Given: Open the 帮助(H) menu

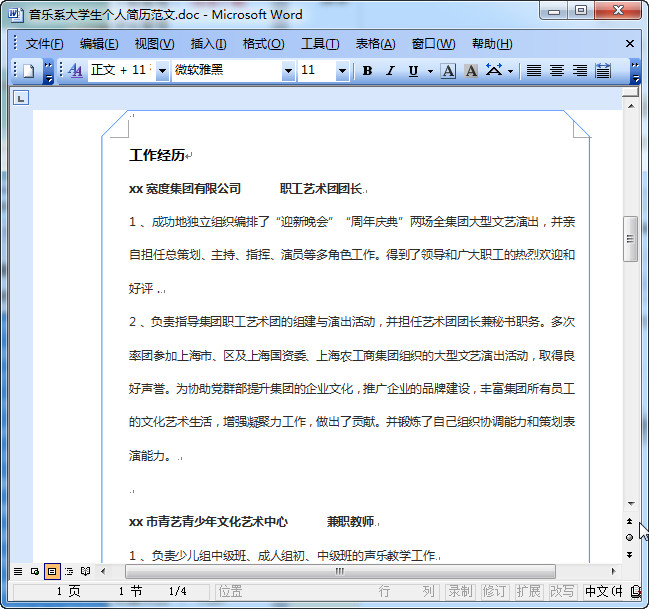Looking at the screenshot, I should 492,44.
